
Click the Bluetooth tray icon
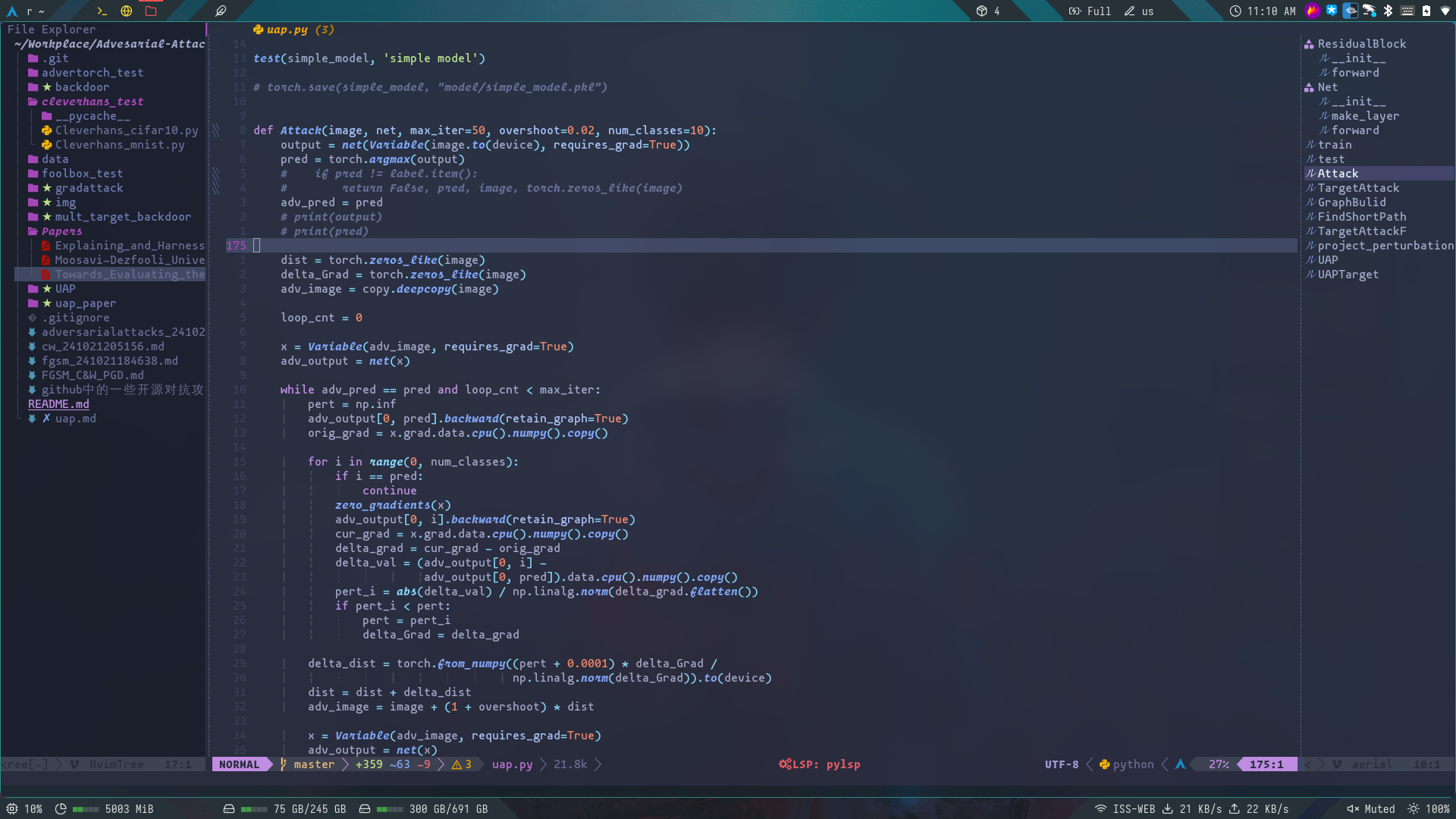(1388, 11)
